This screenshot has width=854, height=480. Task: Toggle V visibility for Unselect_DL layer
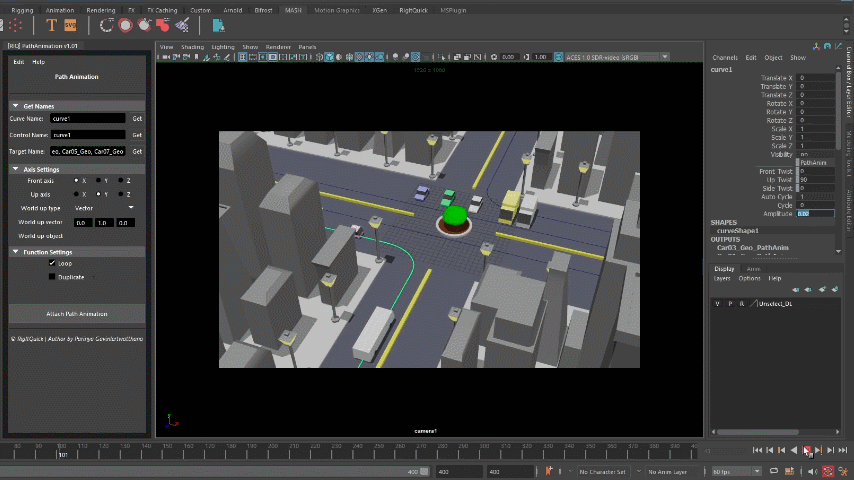pyautogui.click(x=717, y=303)
